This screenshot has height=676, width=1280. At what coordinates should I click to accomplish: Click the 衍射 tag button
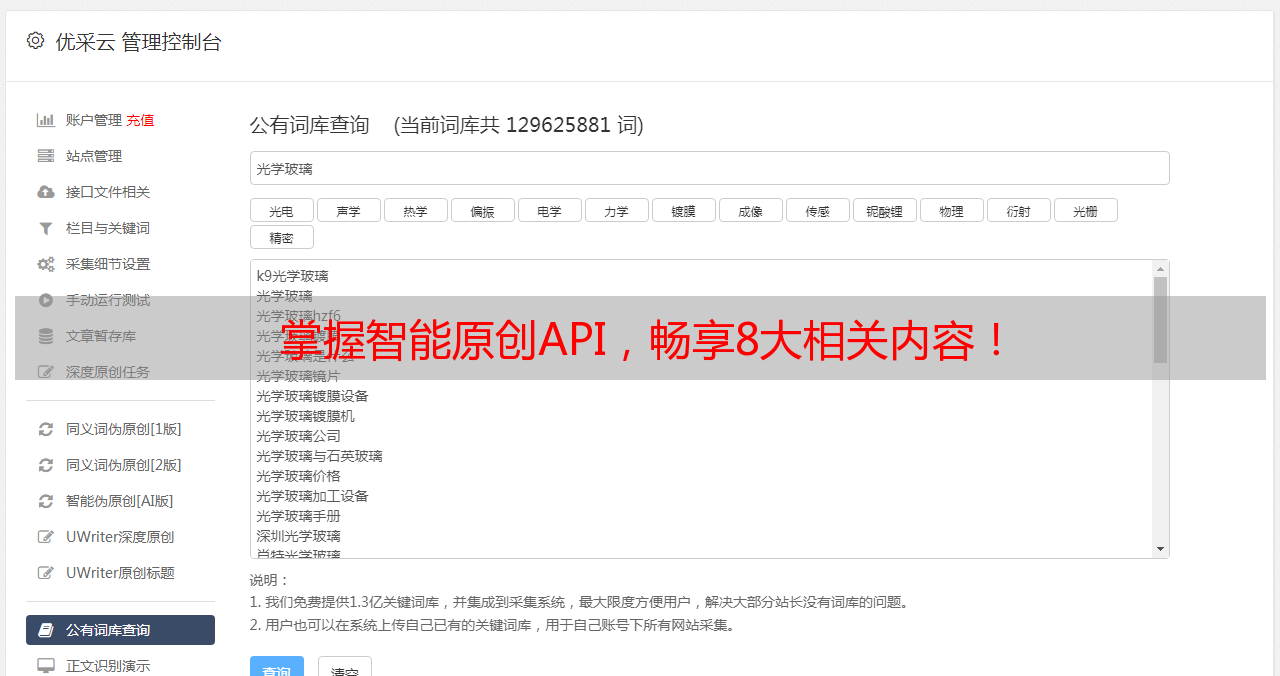tap(1018, 210)
